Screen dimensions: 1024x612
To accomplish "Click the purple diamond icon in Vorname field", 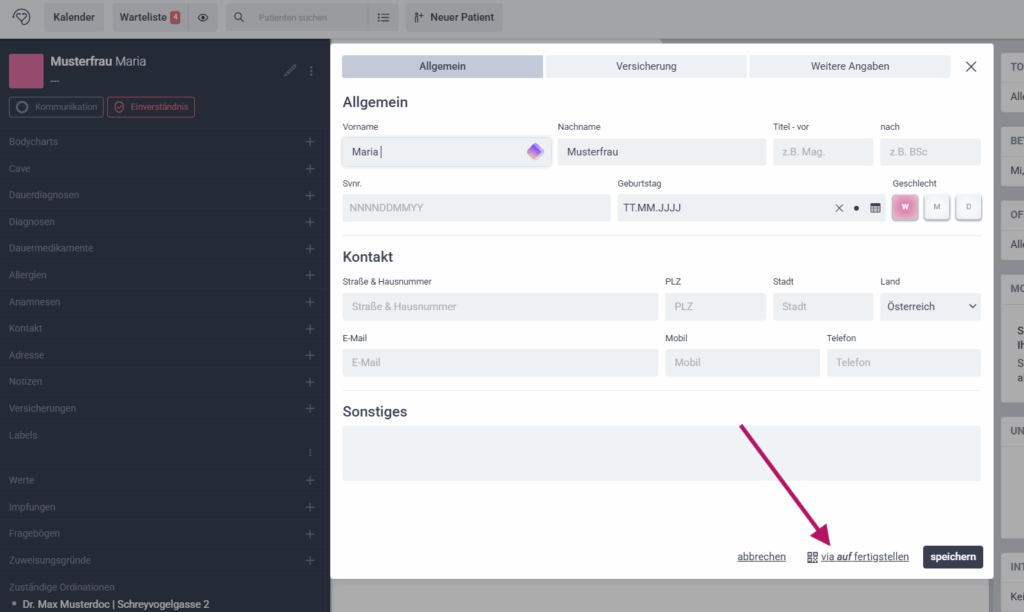I will [x=535, y=152].
